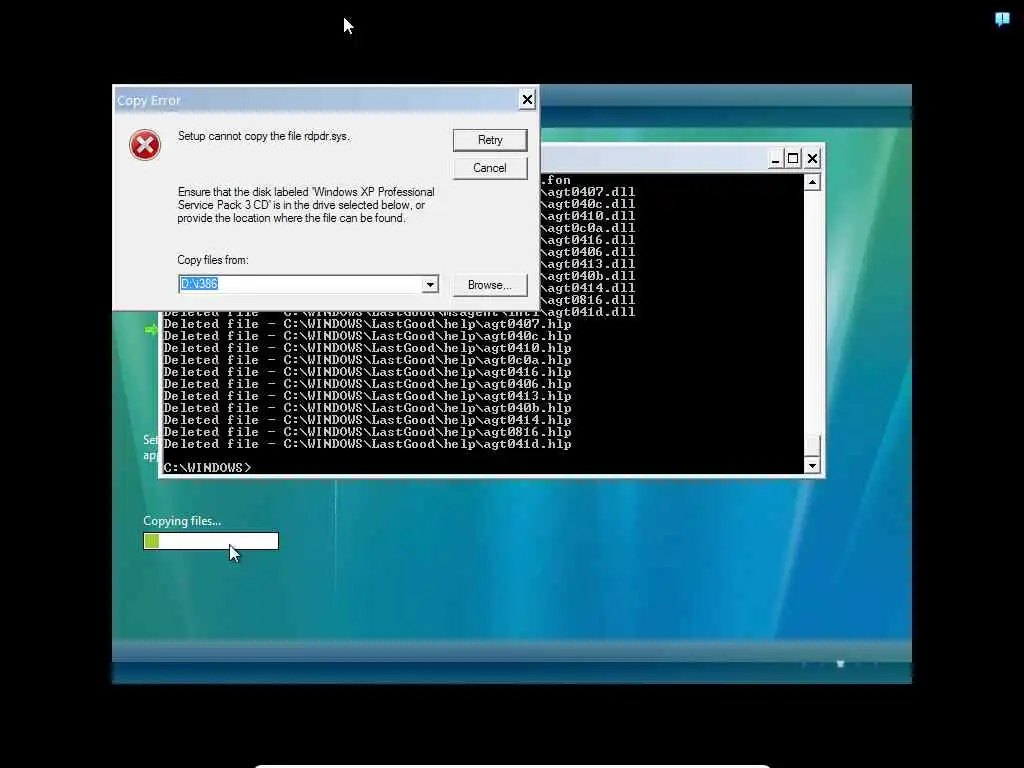Click 'Setup cannot copy the file rdpdr.sys.' text
Screen dimensions: 1024x768
264,136
